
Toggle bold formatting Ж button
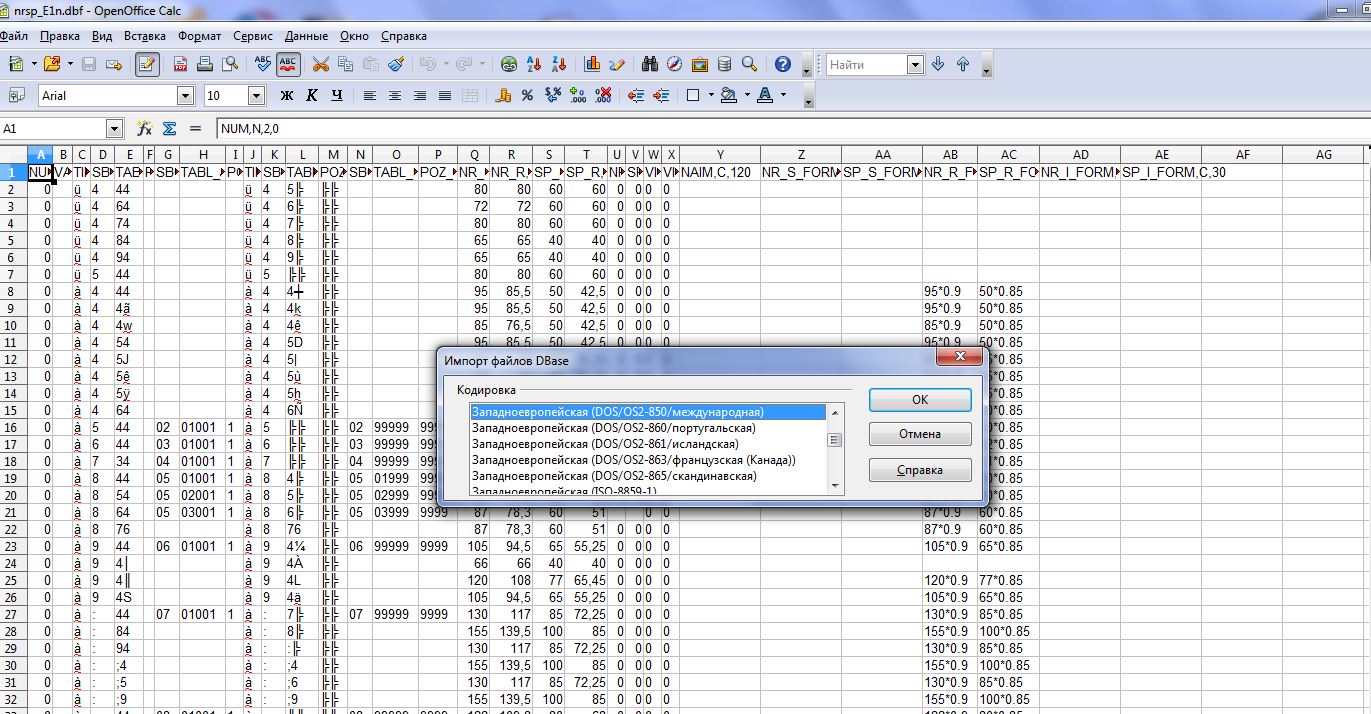point(287,96)
